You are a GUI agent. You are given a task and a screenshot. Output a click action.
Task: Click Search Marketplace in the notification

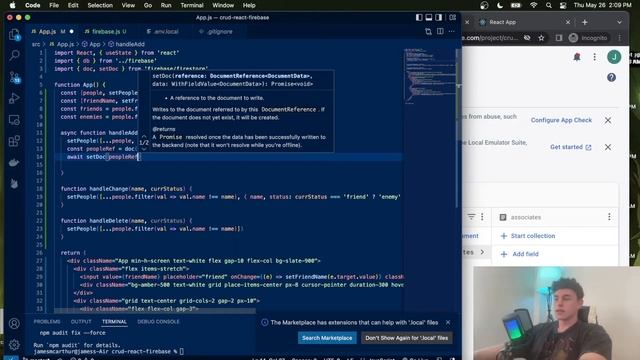[x=327, y=338]
